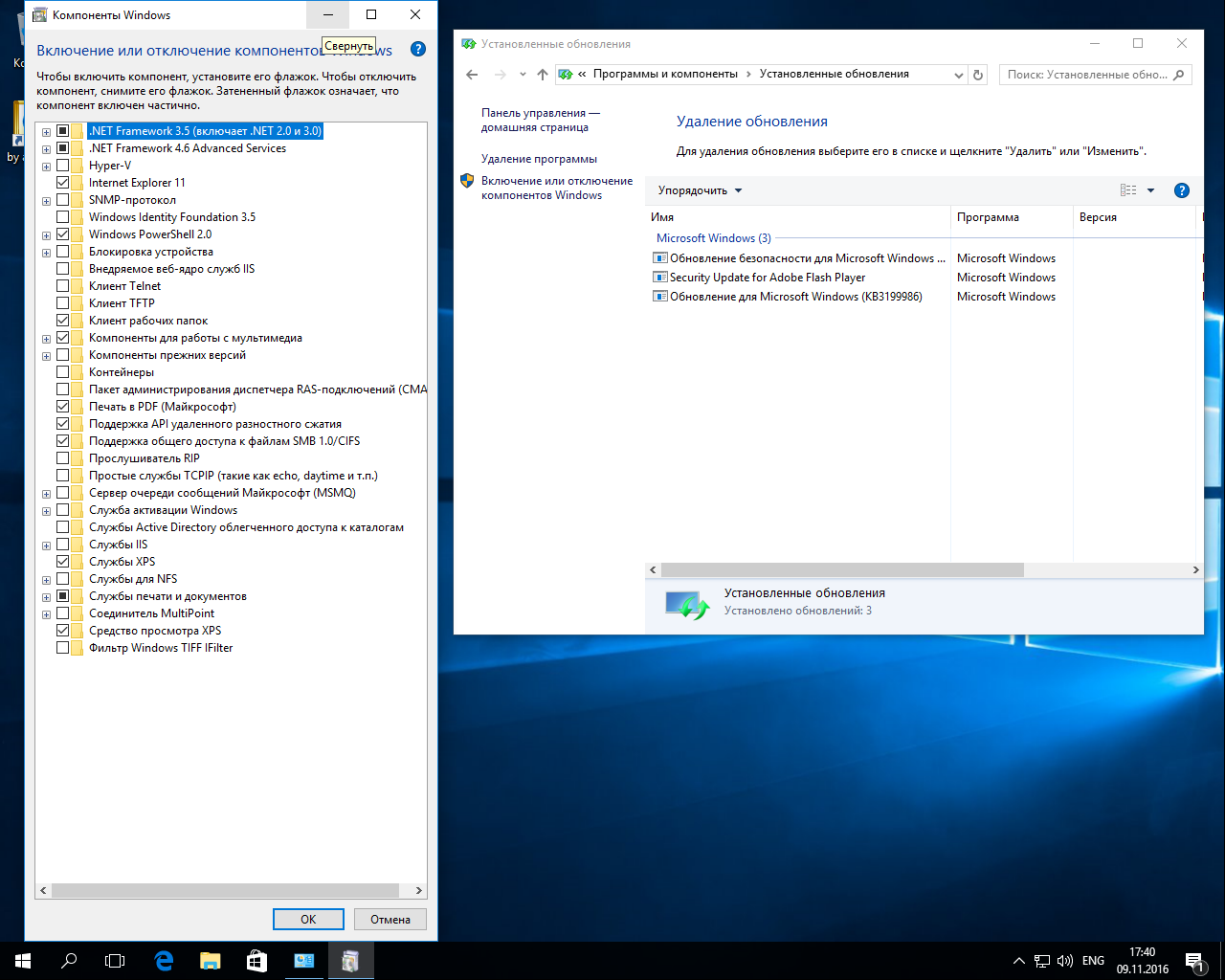Click horizontal scrollbar in updates list
The width and height of the screenshot is (1225, 980).
[842, 569]
